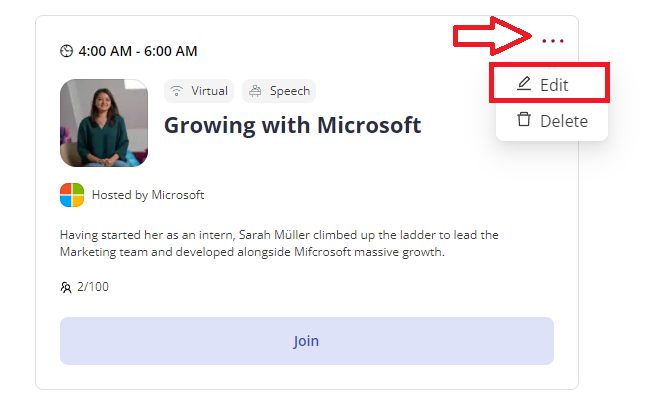This screenshot has width=651, height=398.
Task: Click the clock icon beside the time
Action: 66,51
